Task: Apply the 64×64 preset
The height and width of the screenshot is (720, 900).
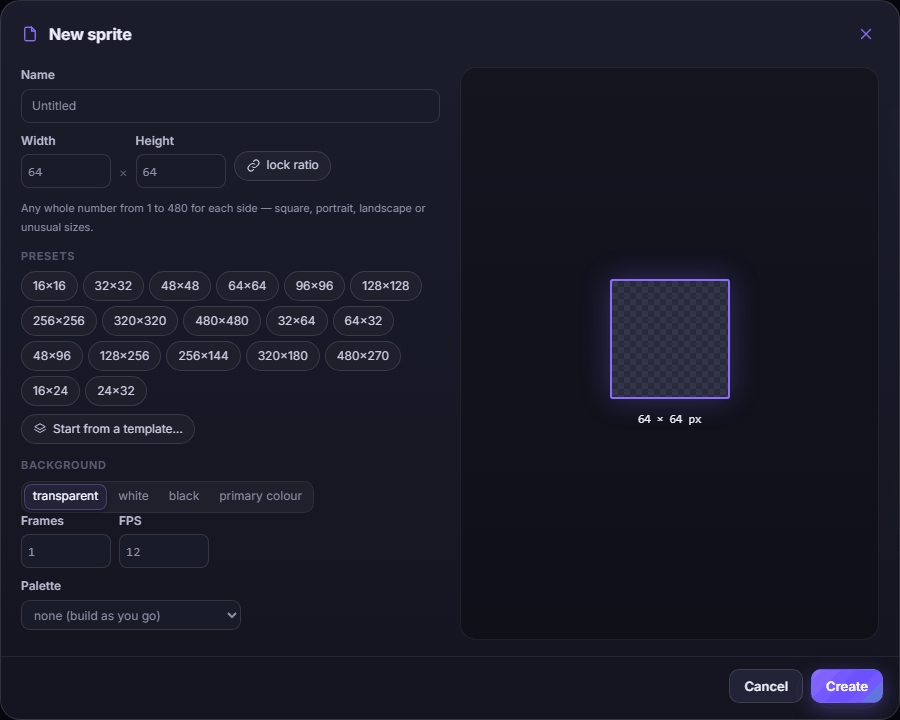Action: click(x=247, y=286)
